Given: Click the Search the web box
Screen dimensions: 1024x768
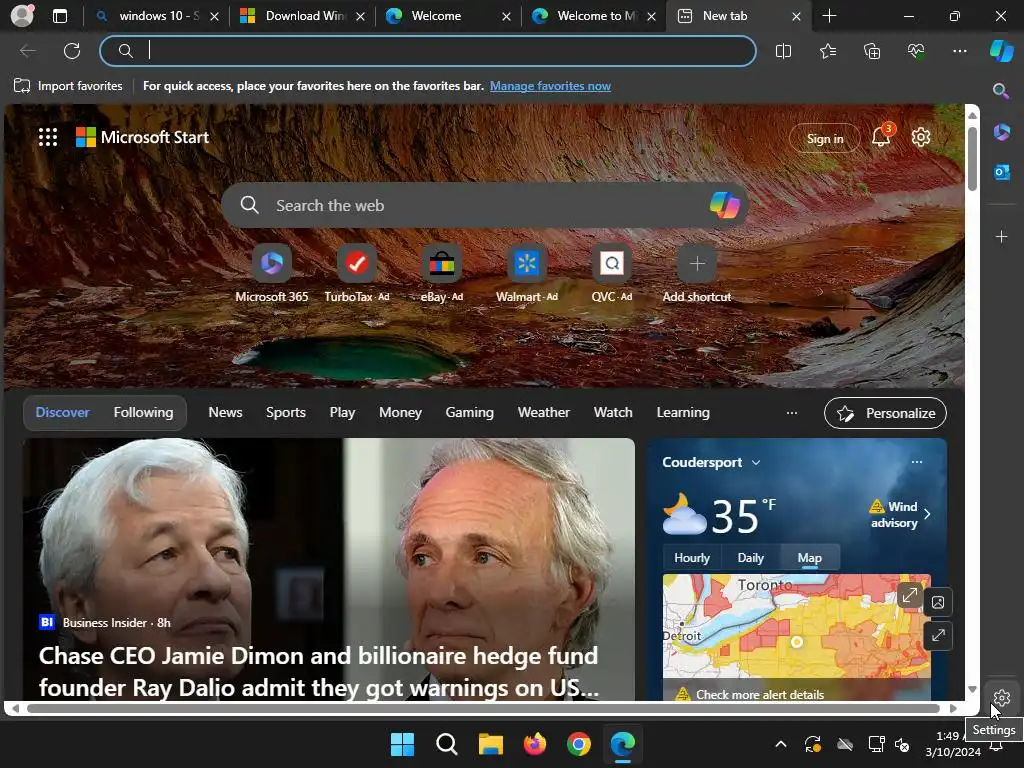Looking at the screenshot, I should [485, 205].
